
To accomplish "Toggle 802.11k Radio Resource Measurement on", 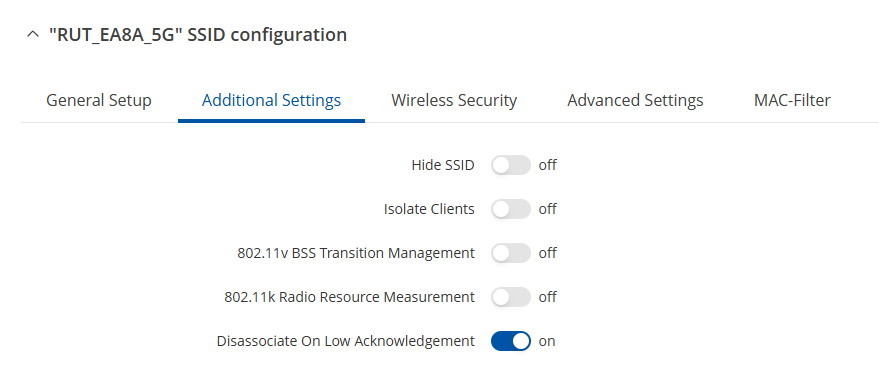I will tap(511, 297).
